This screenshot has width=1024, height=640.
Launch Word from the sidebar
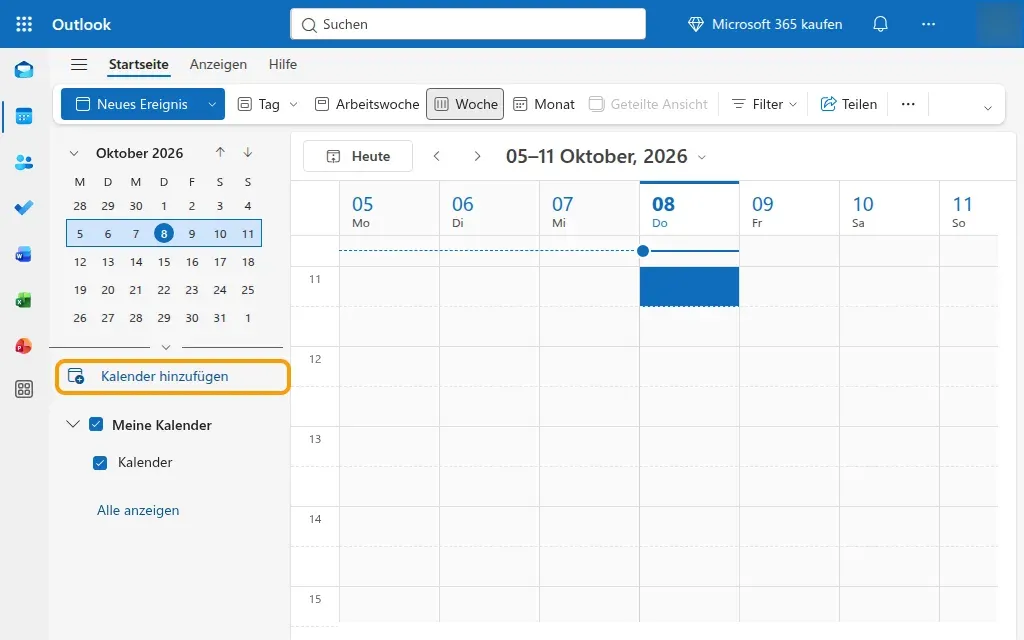(x=24, y=254)
